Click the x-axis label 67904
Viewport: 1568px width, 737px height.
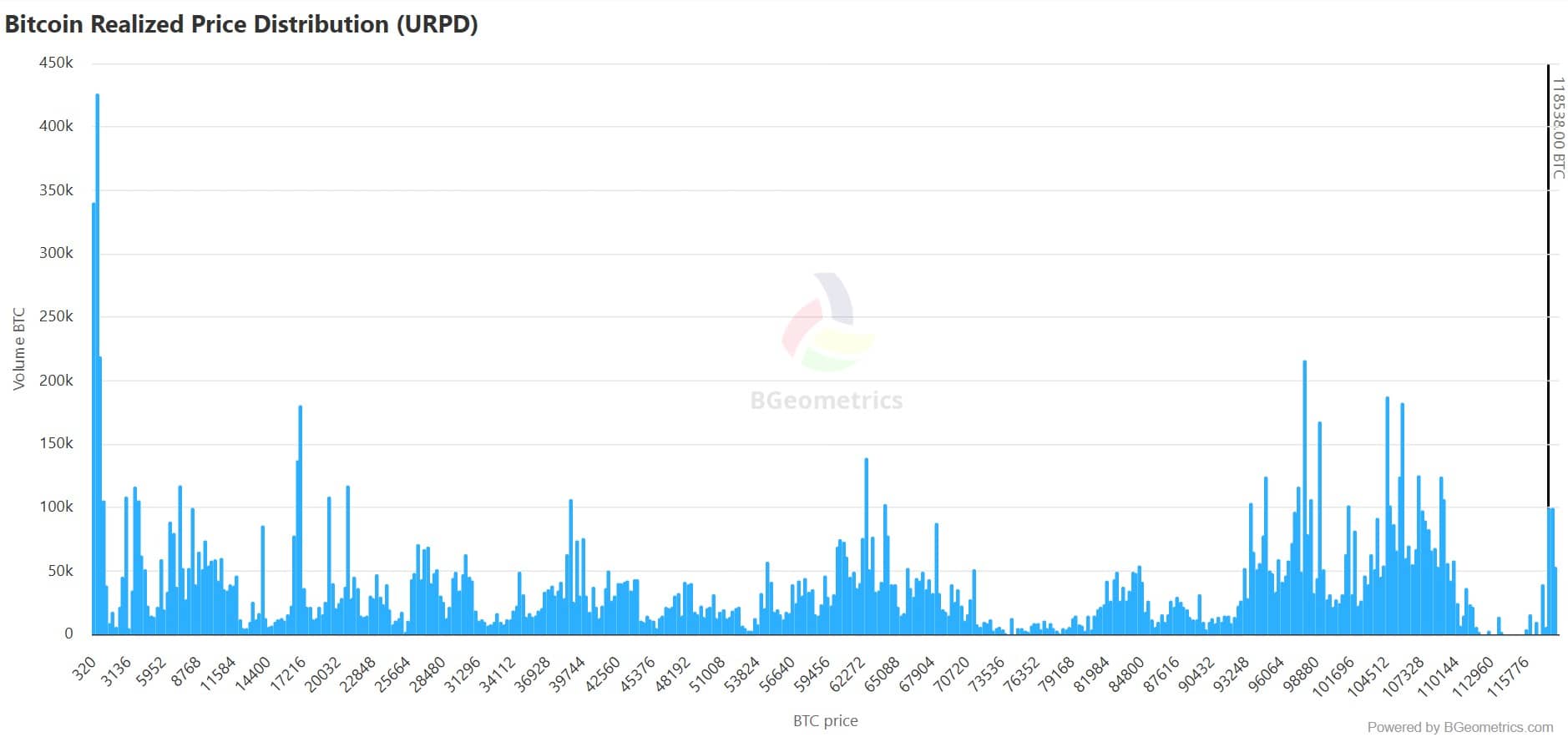(916, 674)
